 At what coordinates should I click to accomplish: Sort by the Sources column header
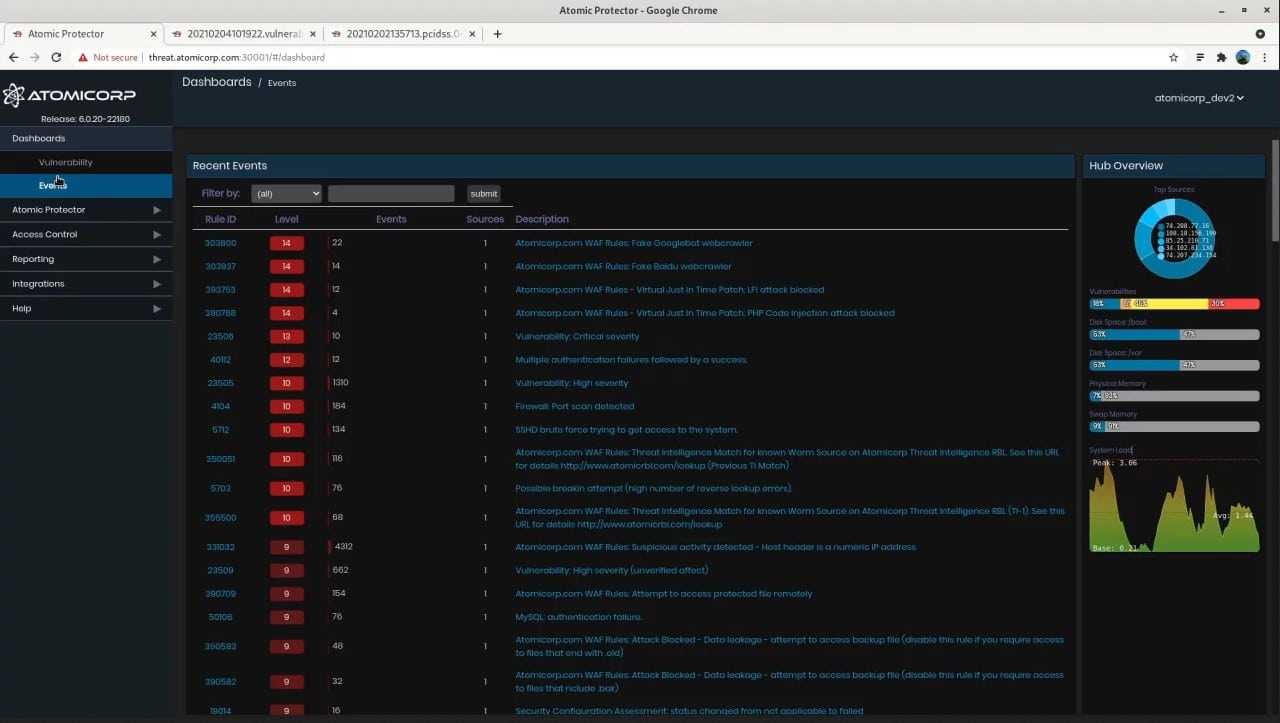485,219
